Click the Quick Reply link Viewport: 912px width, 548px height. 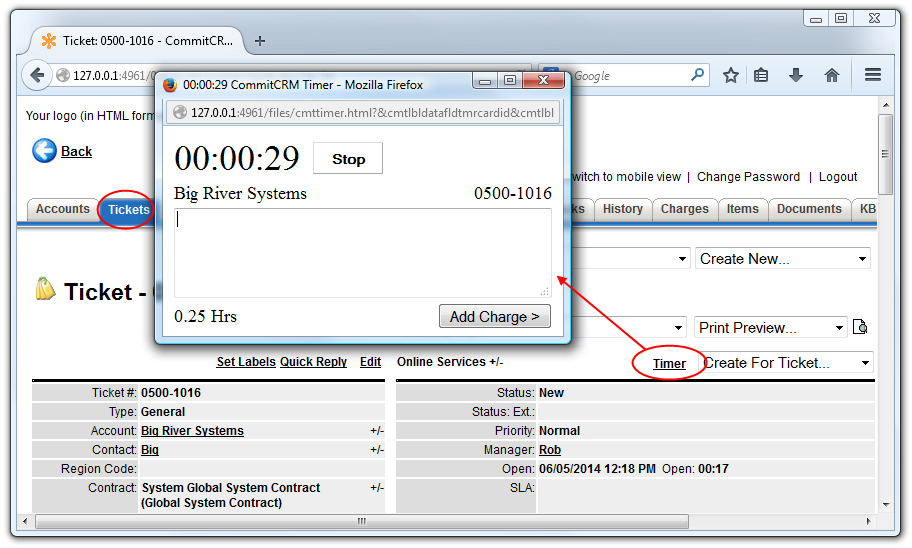click(313, 362)
